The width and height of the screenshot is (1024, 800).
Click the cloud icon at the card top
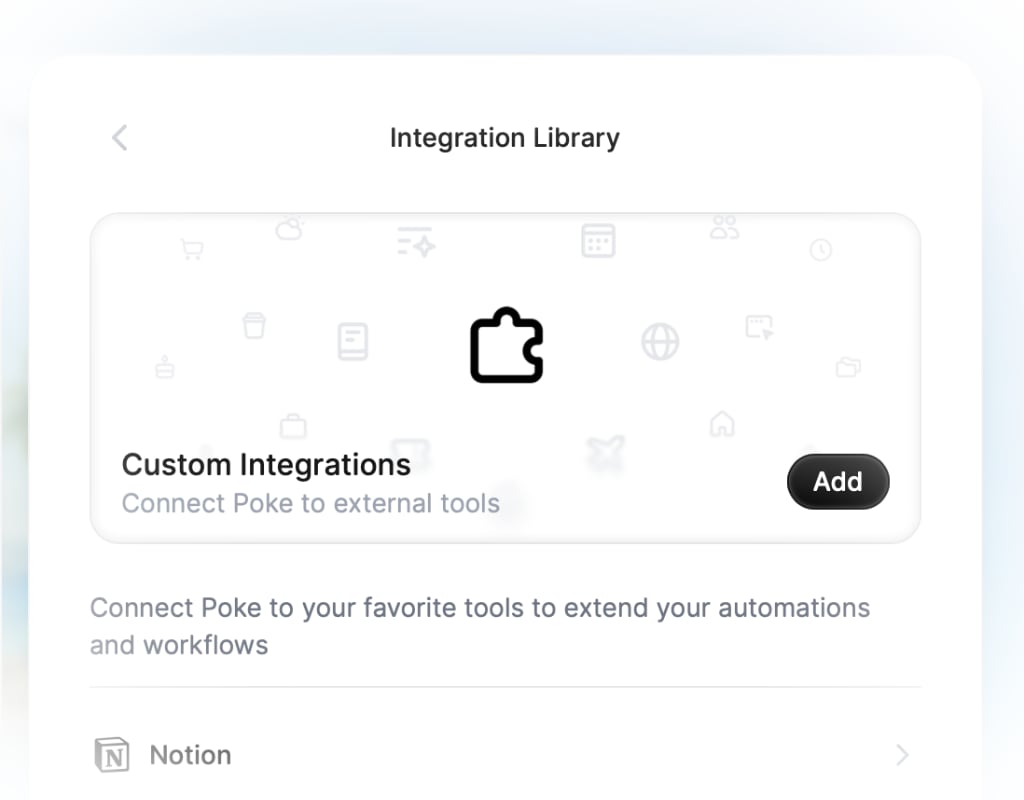coord(289,228)
